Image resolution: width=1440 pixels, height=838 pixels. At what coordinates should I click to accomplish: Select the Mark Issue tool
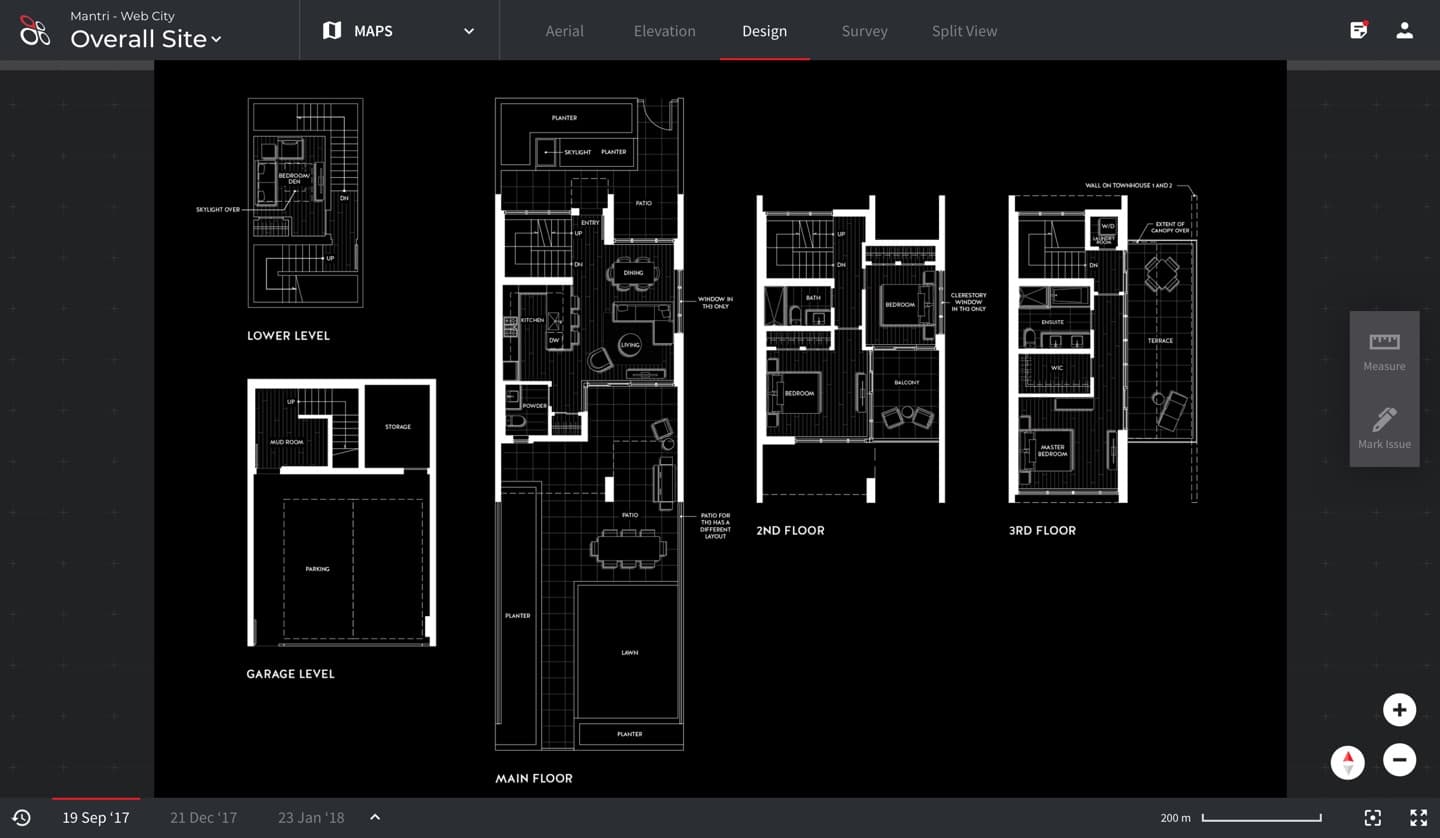[x=1385, y=428]
